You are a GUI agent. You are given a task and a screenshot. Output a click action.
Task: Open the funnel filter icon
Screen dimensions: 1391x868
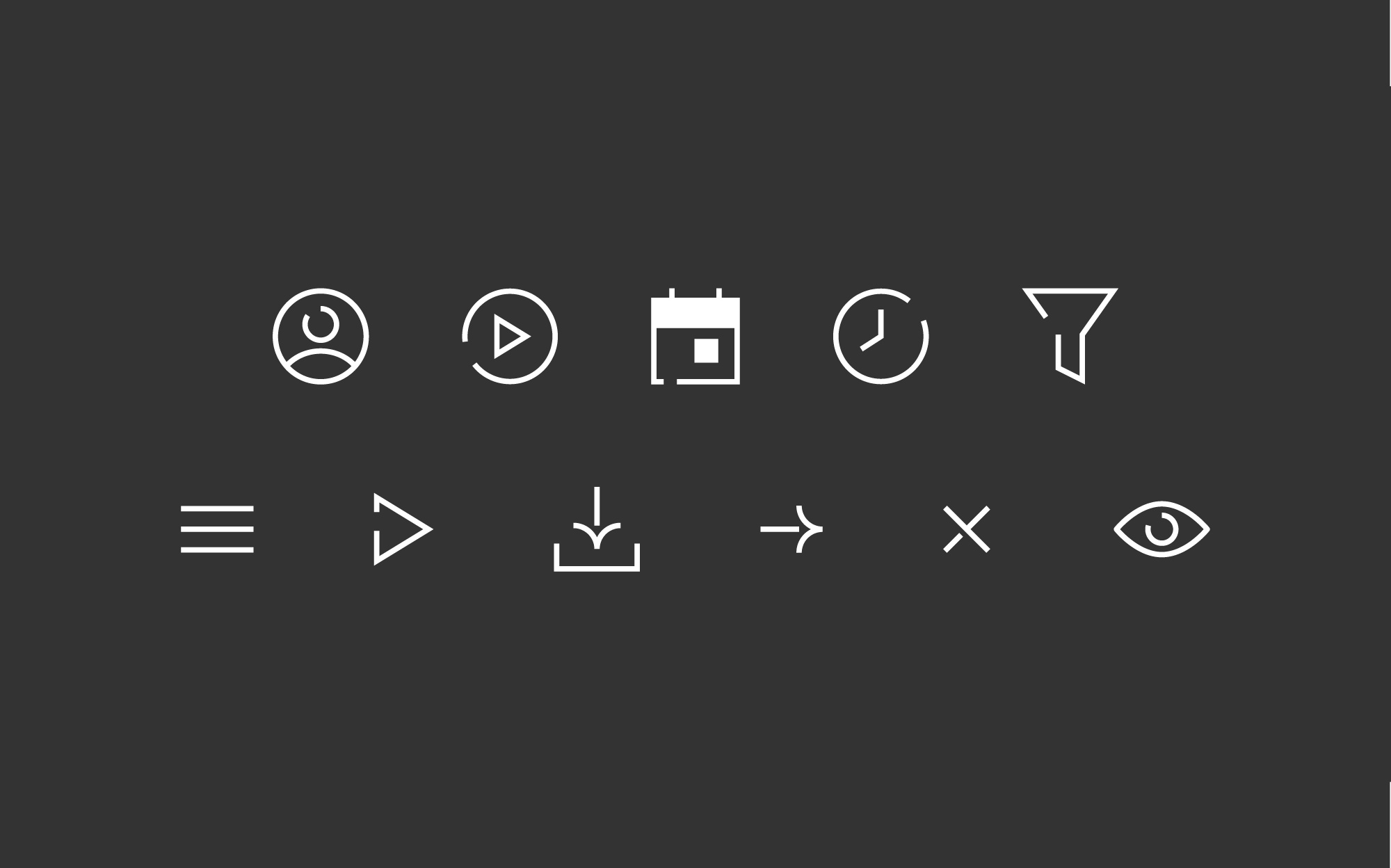(x=1070, y=336)
